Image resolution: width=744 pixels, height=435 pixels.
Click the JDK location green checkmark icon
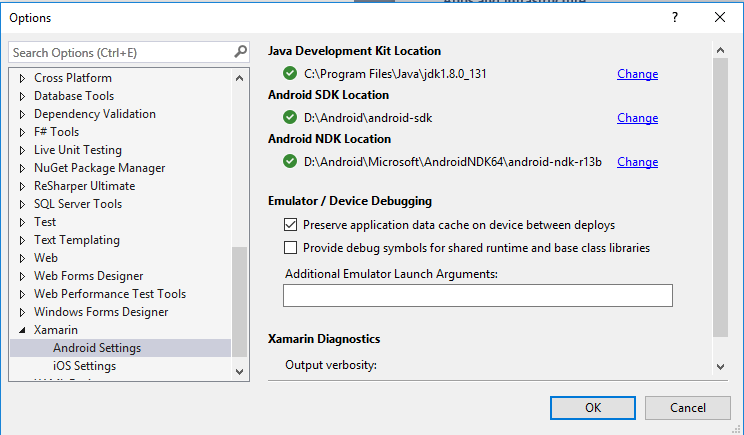coord(289,74)
